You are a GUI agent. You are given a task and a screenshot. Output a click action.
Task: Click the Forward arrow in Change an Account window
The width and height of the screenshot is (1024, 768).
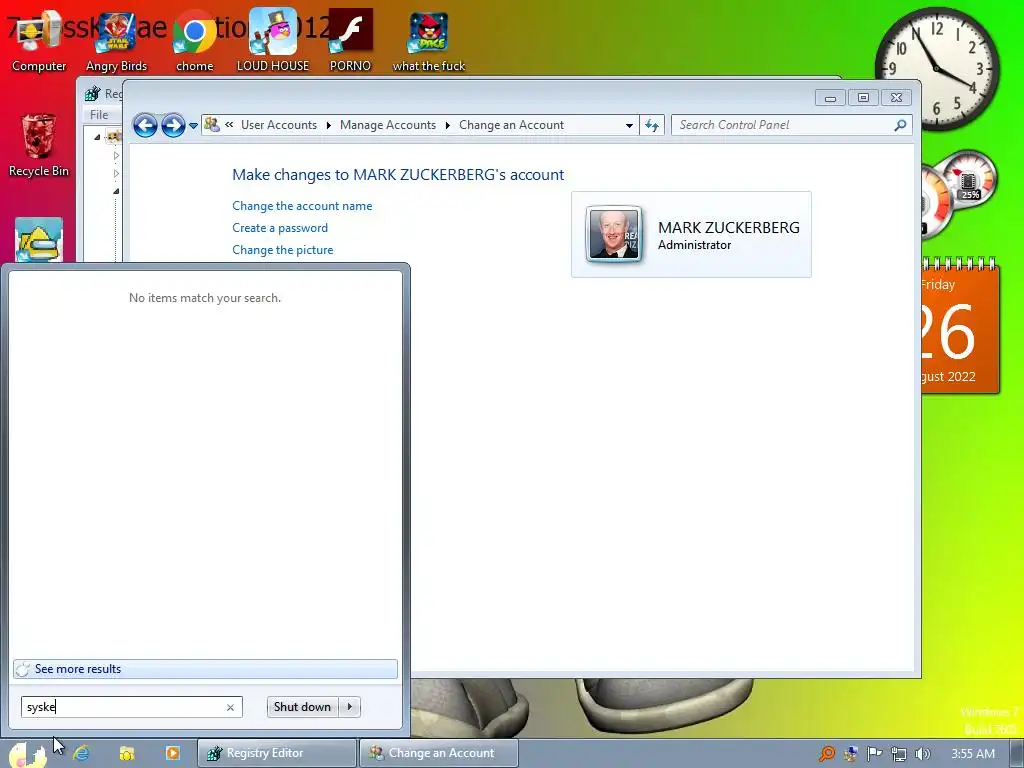pyautogui.click(x=173, y=125)
